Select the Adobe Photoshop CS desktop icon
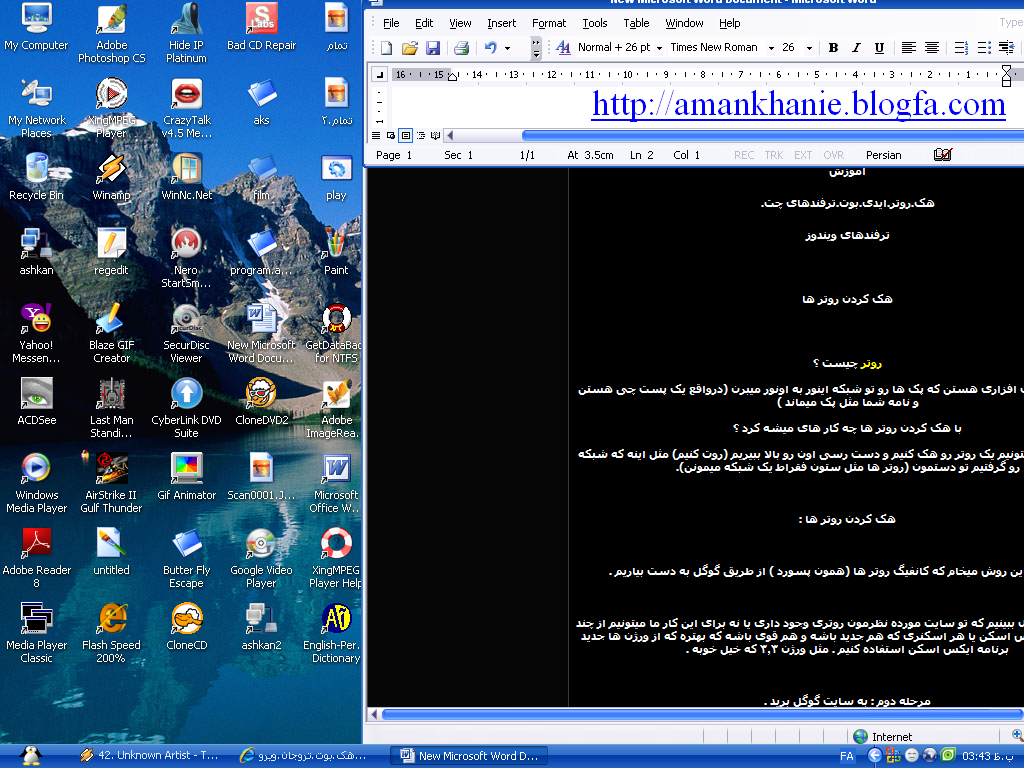Viewport: 1024px width, 768px height. (x=112, y=34)
